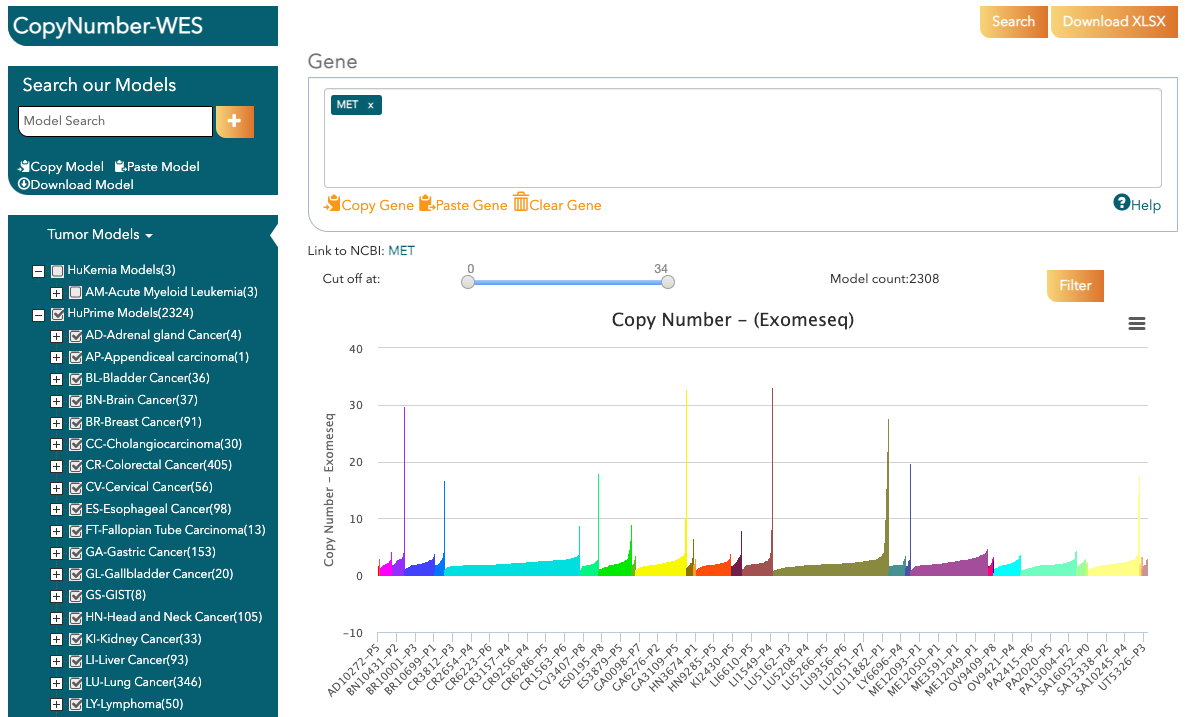Collapse the HuPrime Models tree node
The image size is (1185, 717).
pos(38,314)
